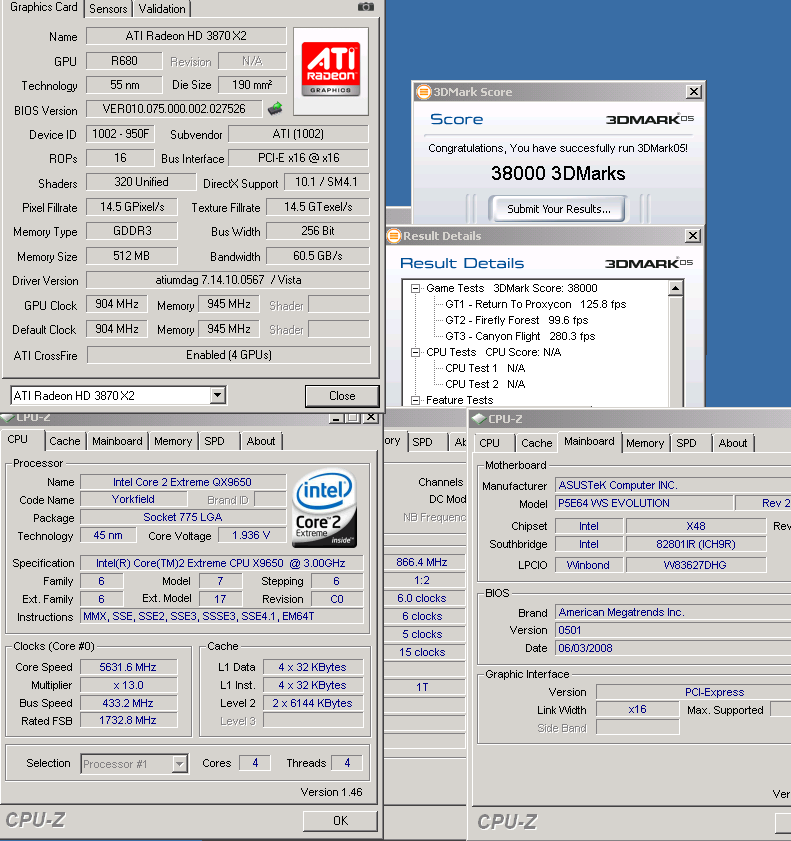The width and height of the screenshot is (791, 841).
Task: Close the Result Details window
Action: tap(693, 235)
